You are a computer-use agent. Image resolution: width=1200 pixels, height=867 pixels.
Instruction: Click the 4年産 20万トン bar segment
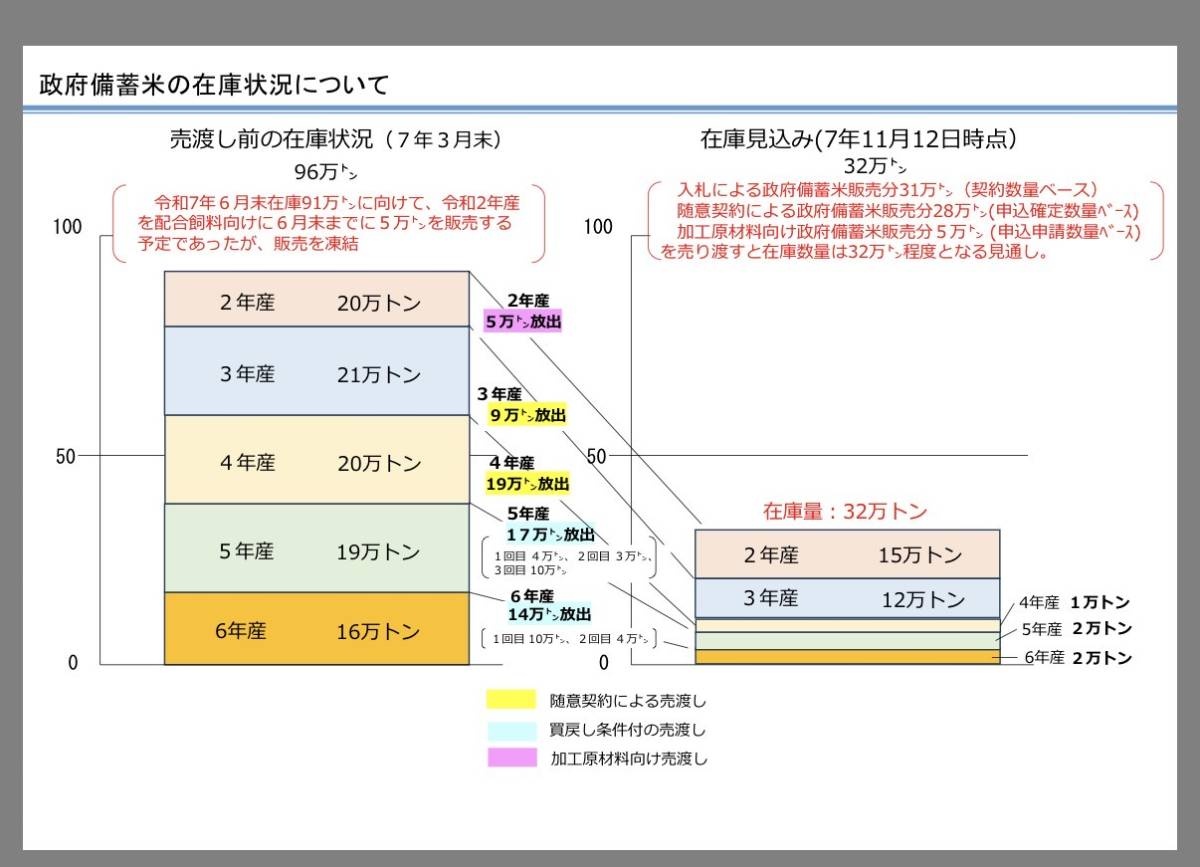316,460
